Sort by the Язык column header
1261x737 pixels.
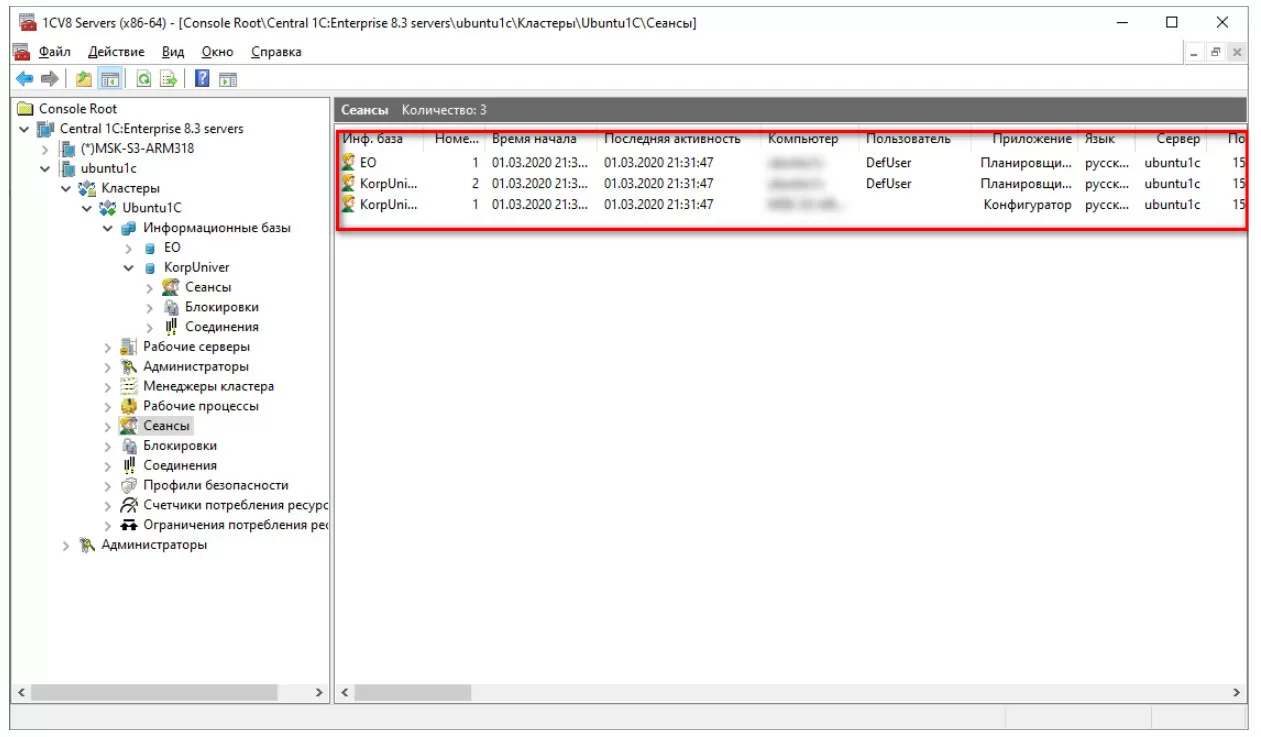coord(1106,139)
